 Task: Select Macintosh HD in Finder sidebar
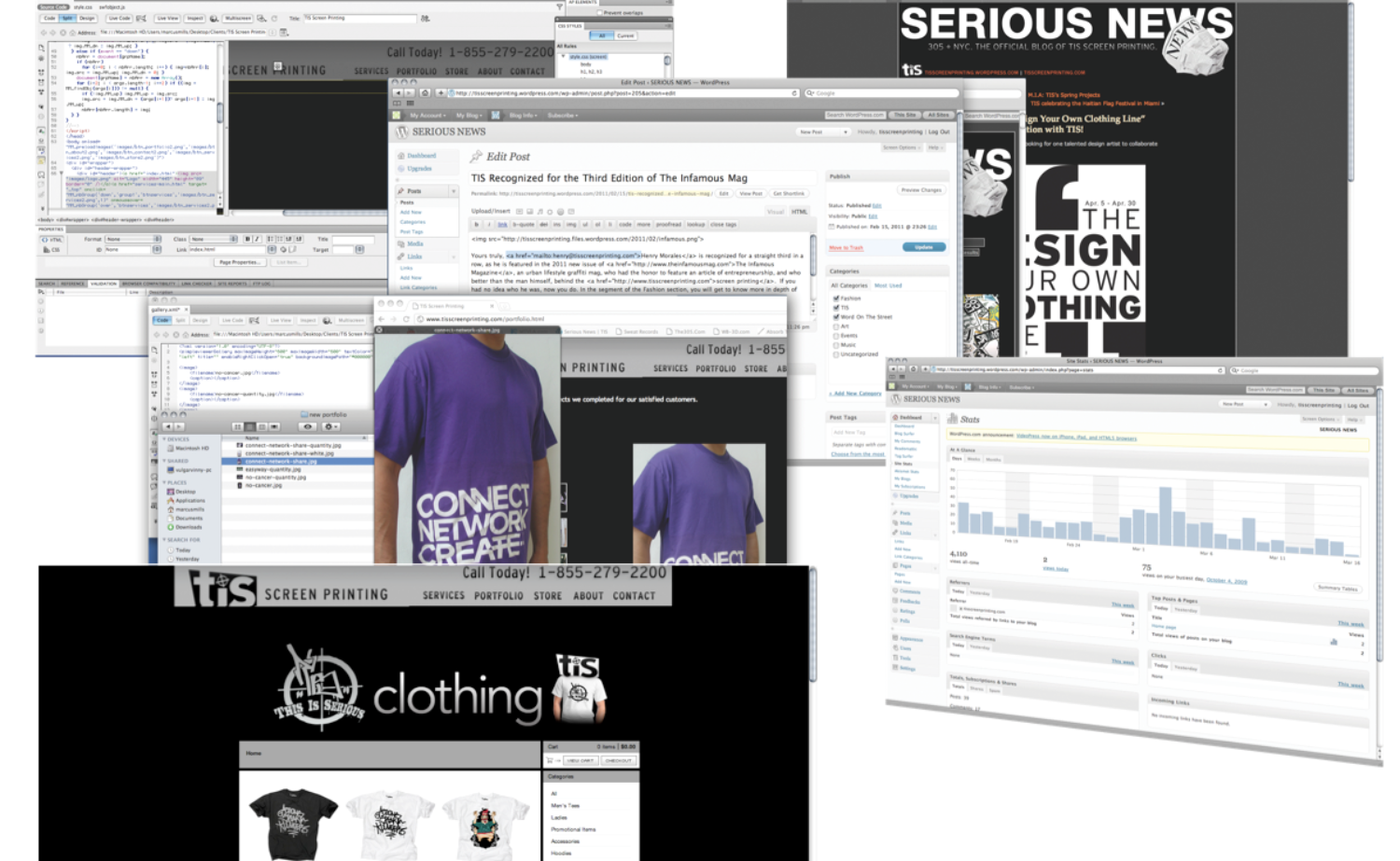(x=192, y=448)
